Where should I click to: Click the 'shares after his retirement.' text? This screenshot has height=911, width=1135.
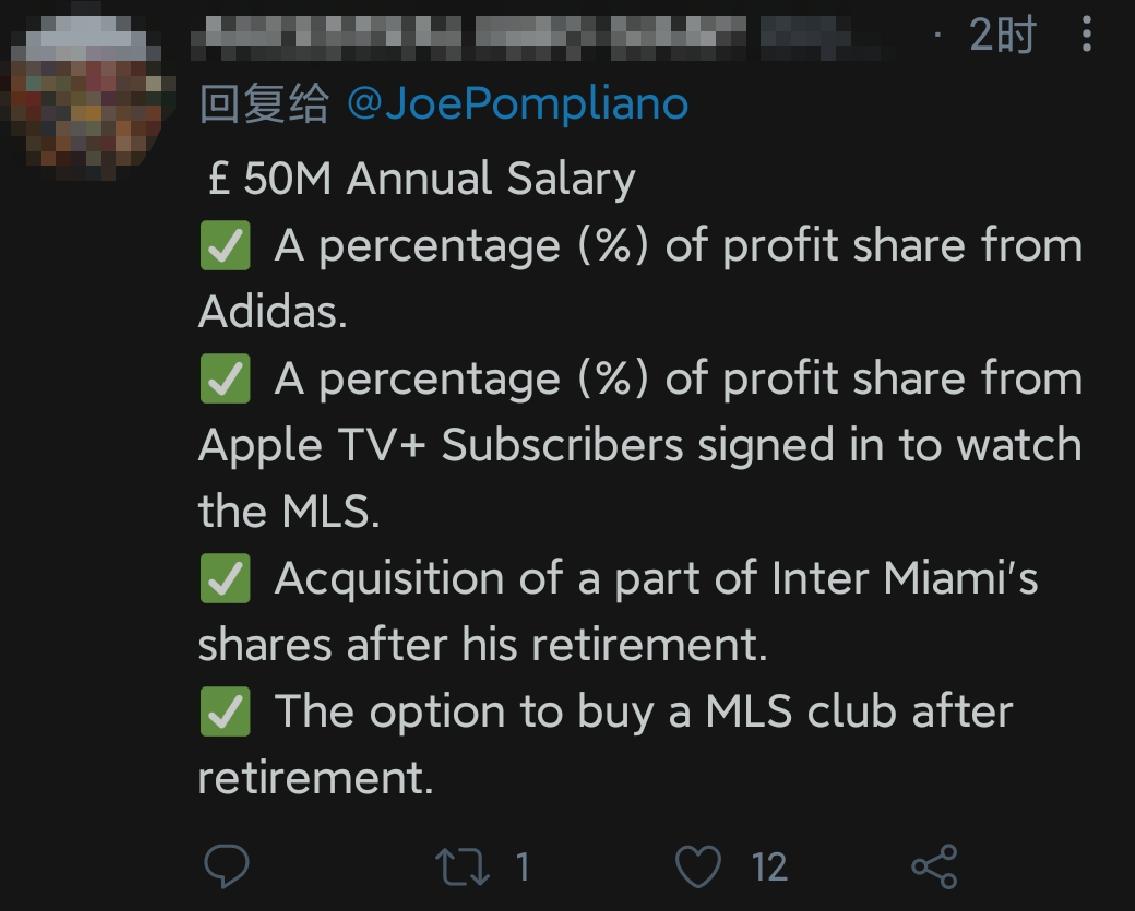(x=482, y=645)
